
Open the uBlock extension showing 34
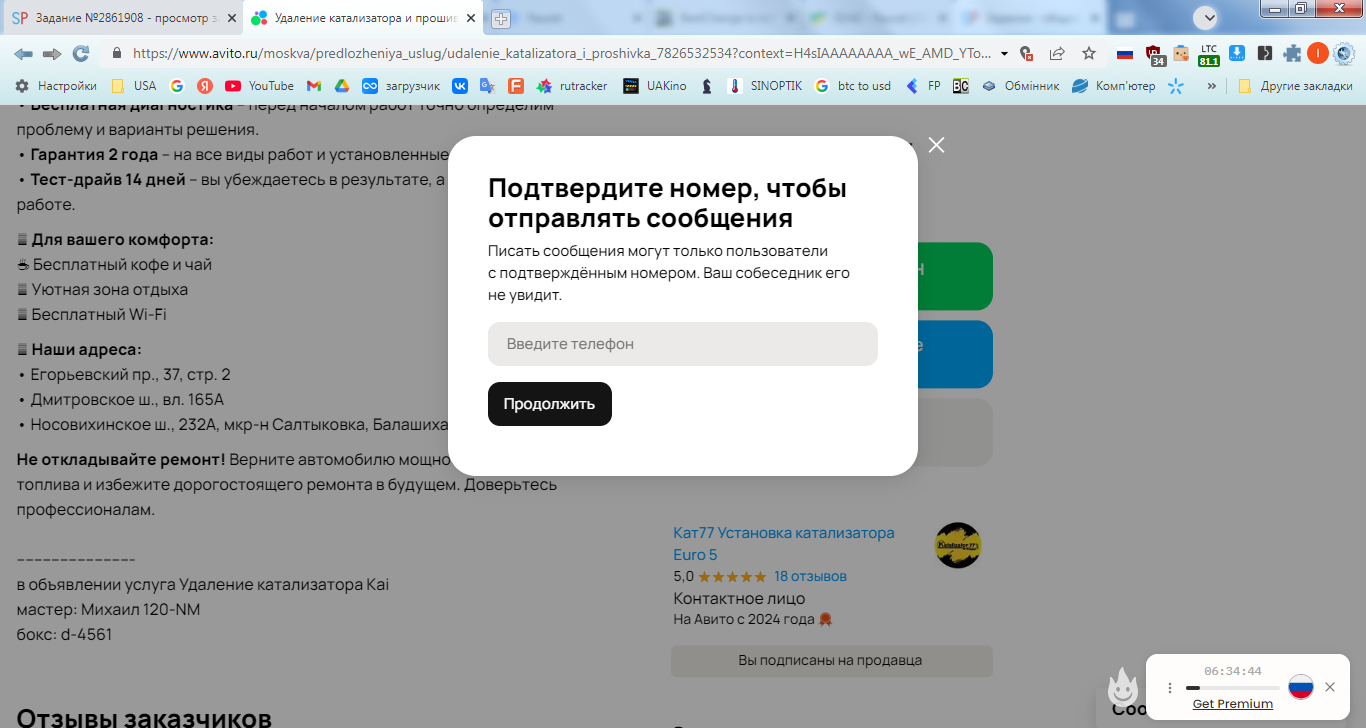[x=1155, y=55]
